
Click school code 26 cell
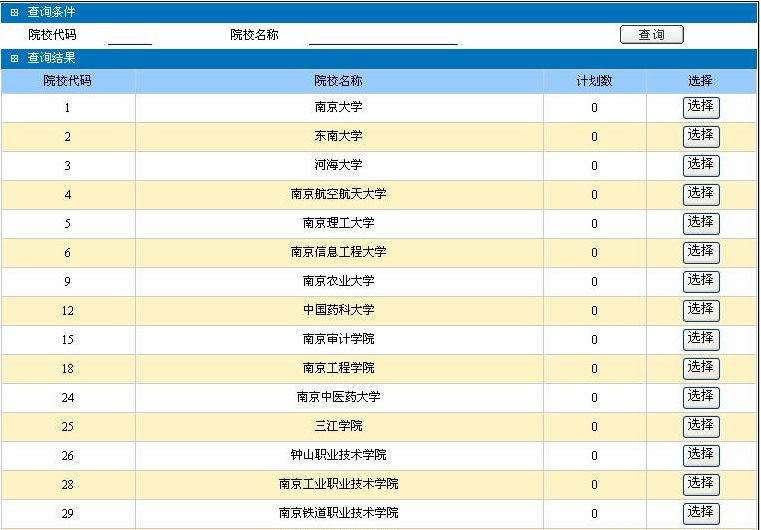pos(67,455)
